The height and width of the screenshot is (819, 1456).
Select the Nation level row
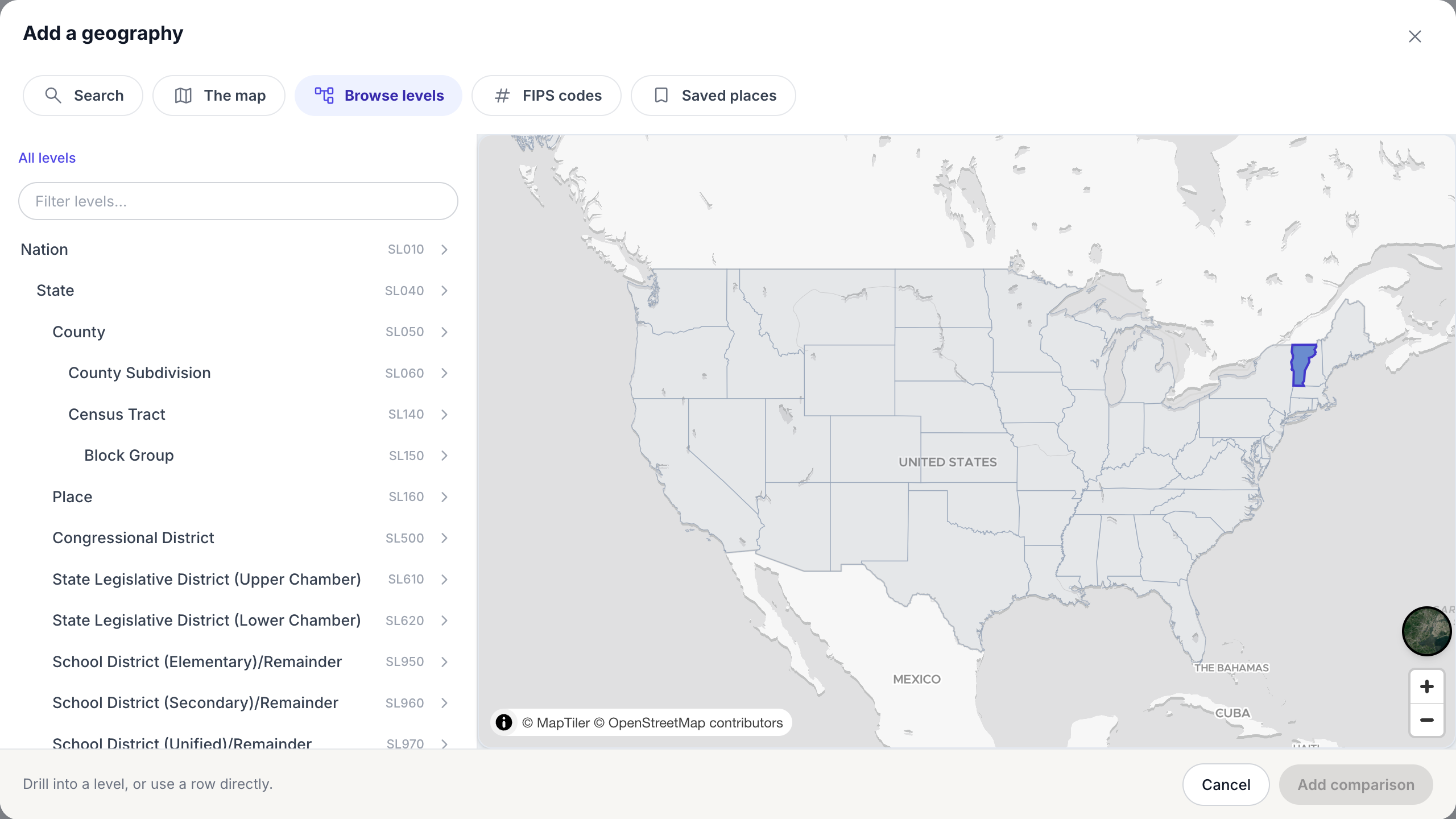click(x=238, y=250)
